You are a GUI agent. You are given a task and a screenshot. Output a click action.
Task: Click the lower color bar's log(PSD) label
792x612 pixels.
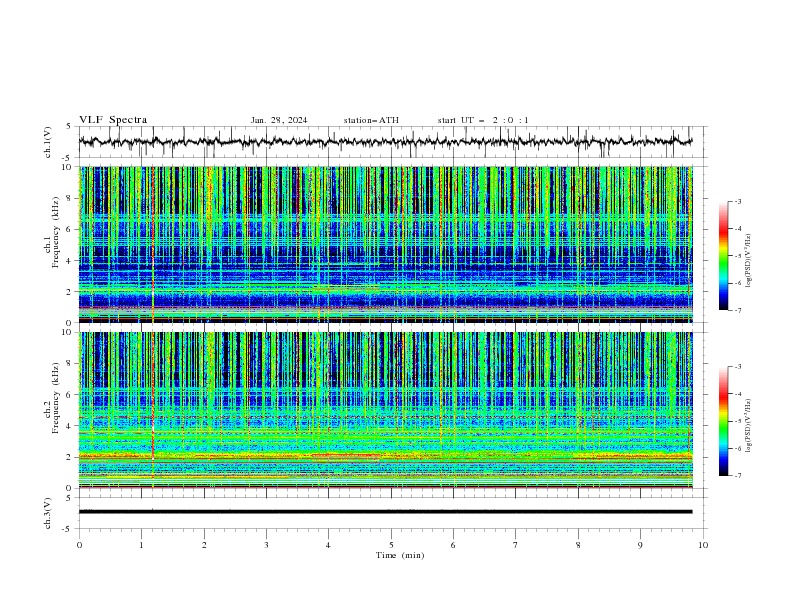point(748,426)
